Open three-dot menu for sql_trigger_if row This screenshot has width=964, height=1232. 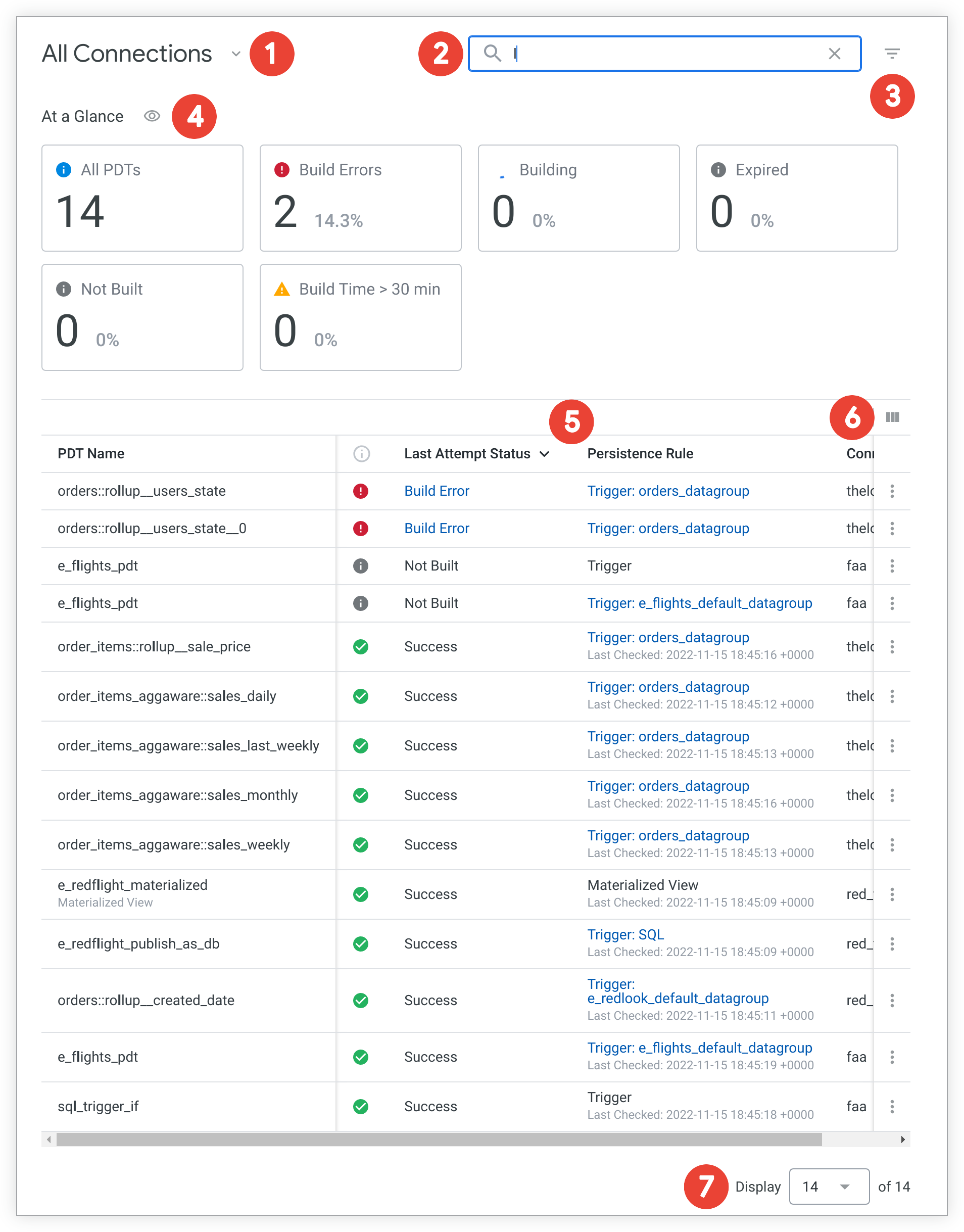click(892, 1106)
